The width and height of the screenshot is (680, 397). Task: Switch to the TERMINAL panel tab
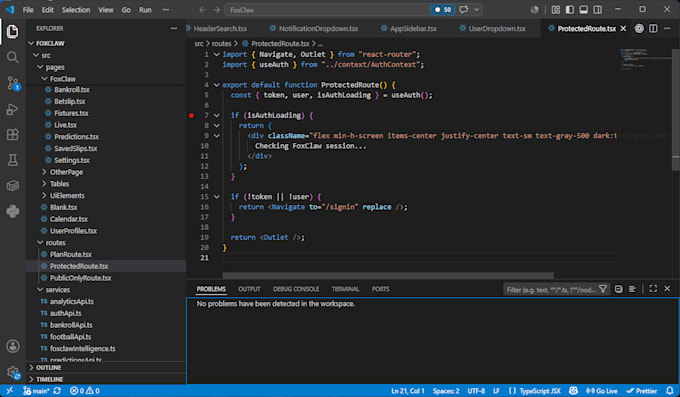point(345,289)
